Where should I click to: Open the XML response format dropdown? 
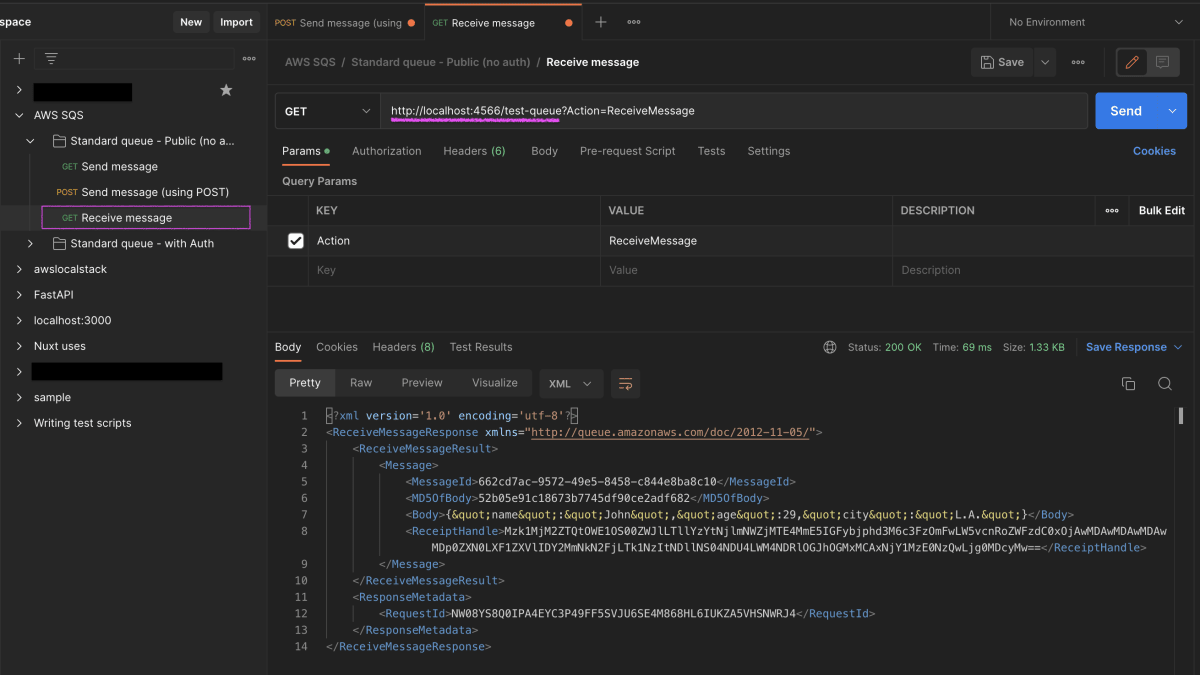coord(571,383)
